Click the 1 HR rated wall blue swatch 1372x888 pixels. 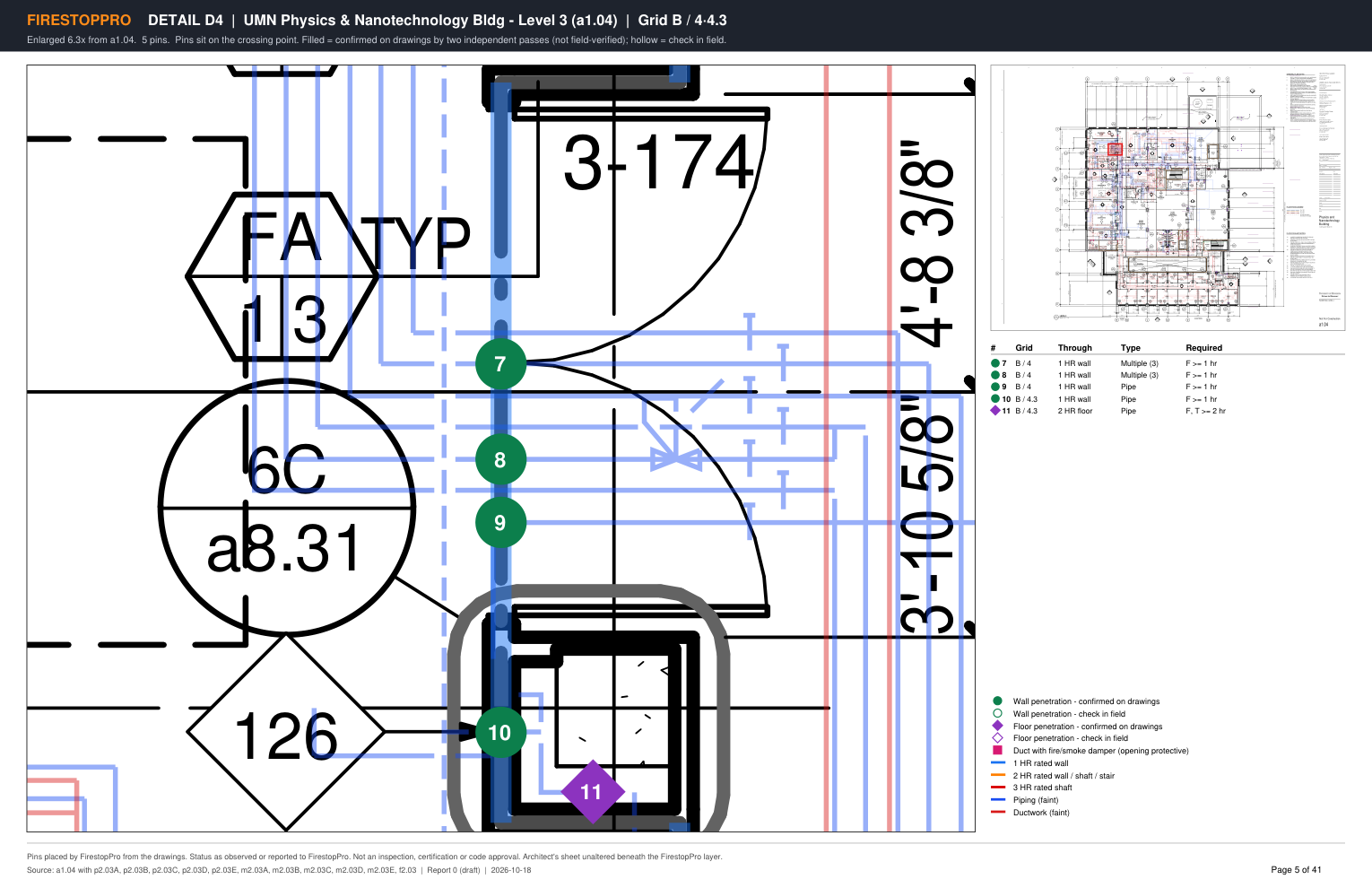point(998,763)
